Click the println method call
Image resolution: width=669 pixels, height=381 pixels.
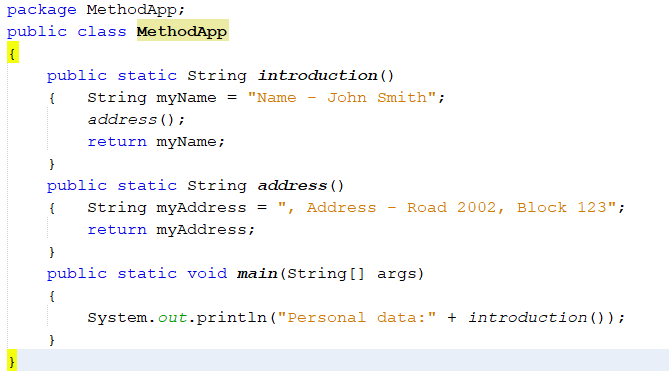pos(231,318)
